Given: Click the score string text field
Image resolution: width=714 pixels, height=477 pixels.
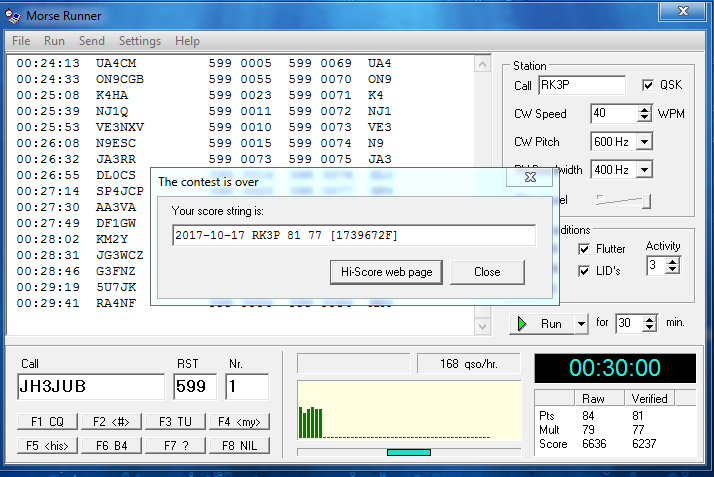Looking at the screenshot, I should 352,235.
